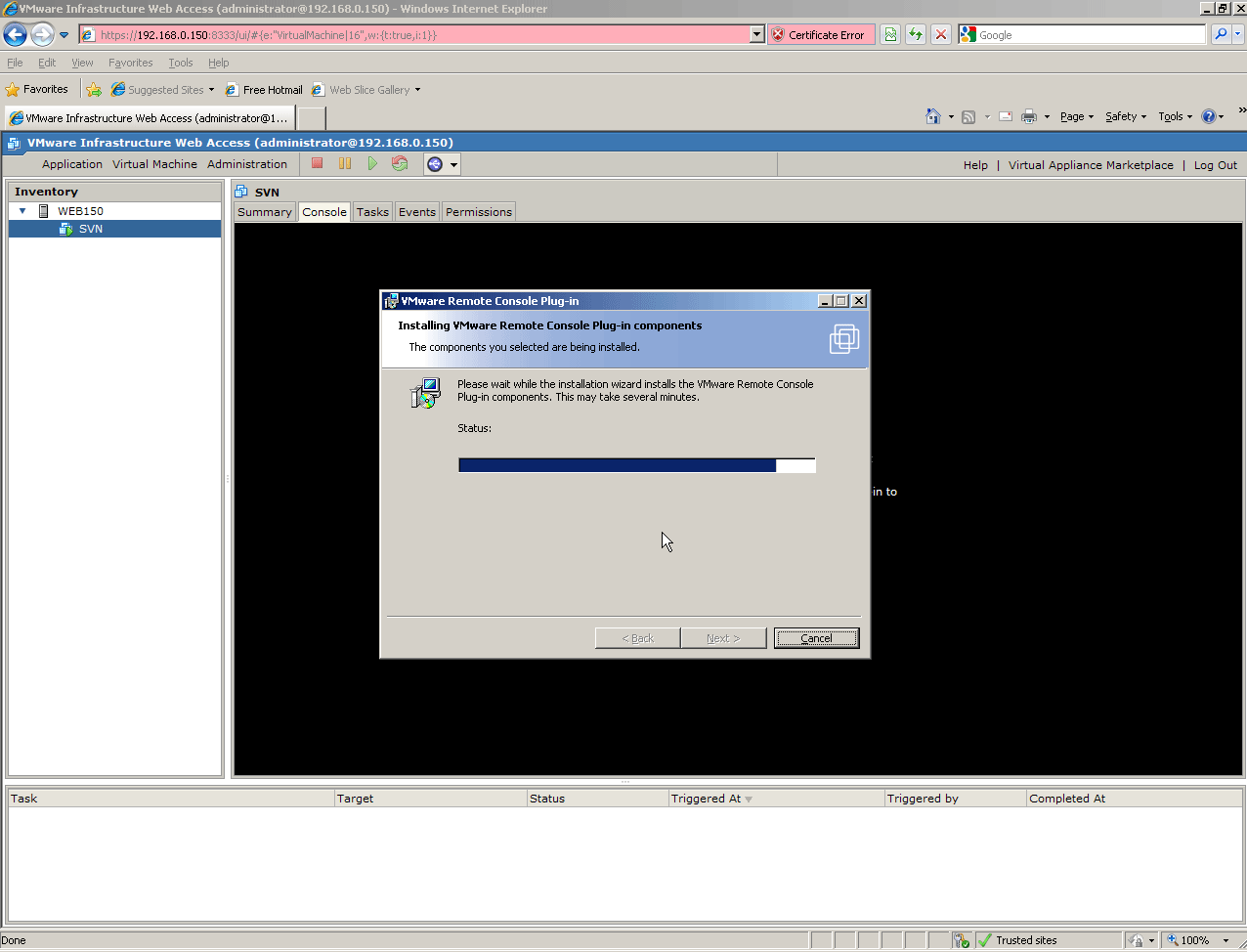Open the View menu
This screenshot has width=1247, height=952.
pyautogui.click(x=82, y=63)
